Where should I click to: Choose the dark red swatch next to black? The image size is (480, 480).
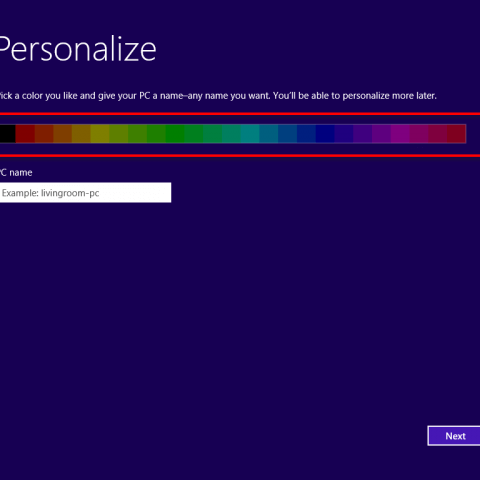[x=25, y=134]
